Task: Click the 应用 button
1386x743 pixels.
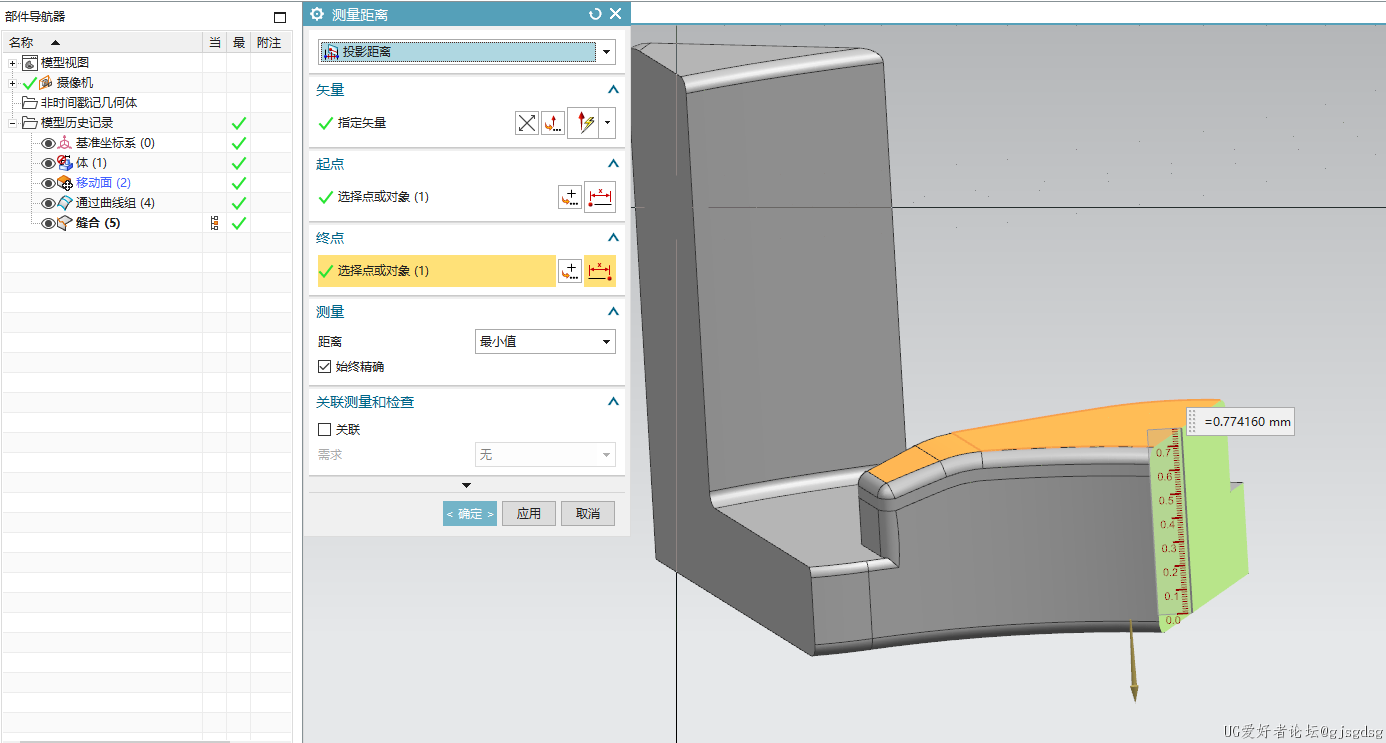Action: tap(529, 514)
